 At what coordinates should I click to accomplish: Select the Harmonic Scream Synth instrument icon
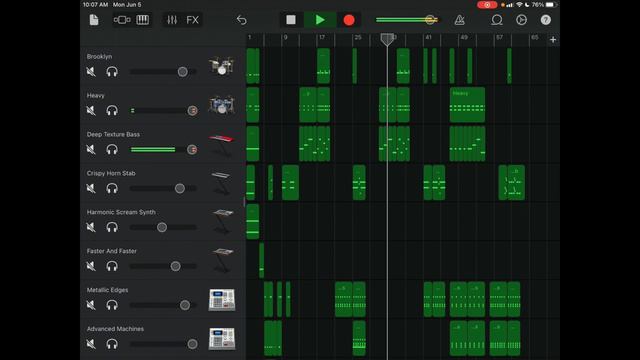pos(222,222)
